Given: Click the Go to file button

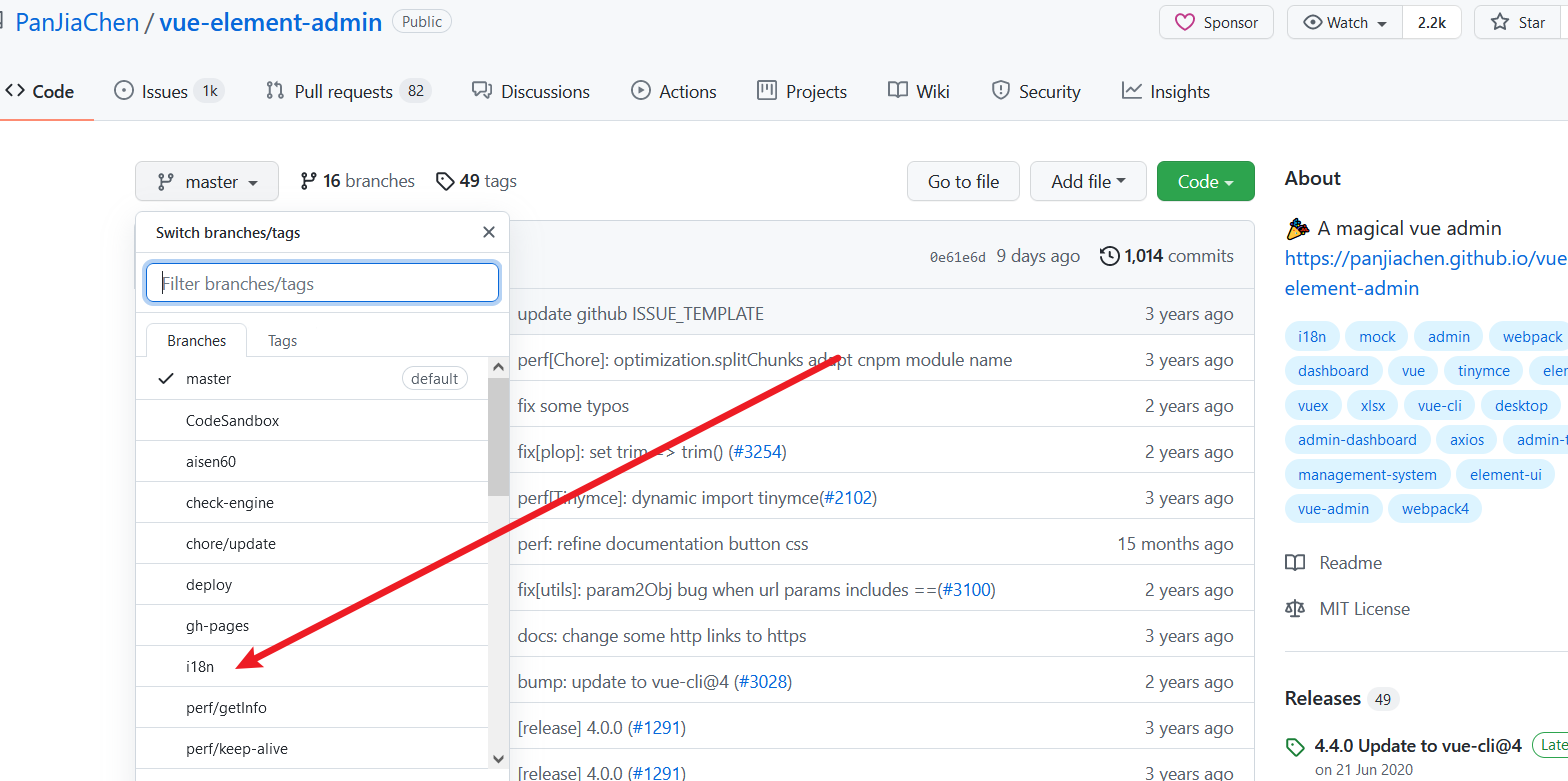Looking at the screenshot, I should click(x=963, y=181).
